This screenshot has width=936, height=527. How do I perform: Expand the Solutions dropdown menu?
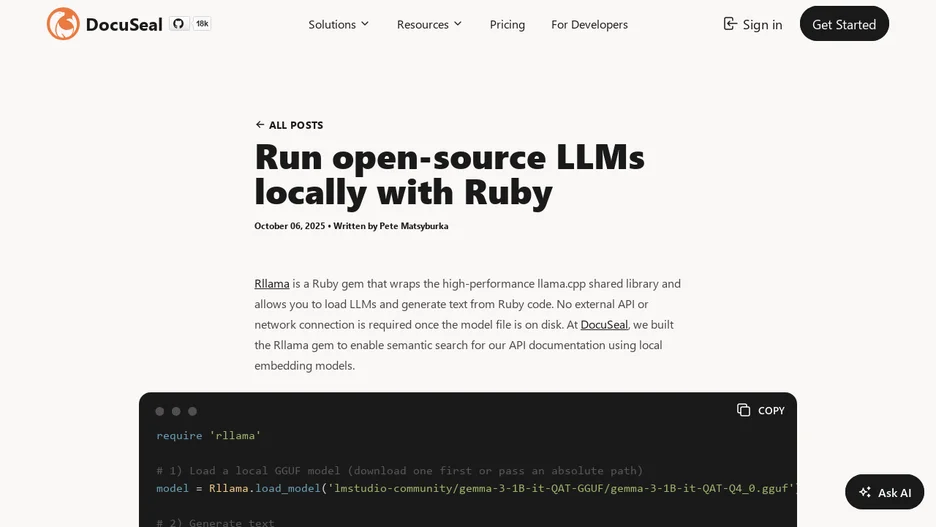tap(338, 24)
